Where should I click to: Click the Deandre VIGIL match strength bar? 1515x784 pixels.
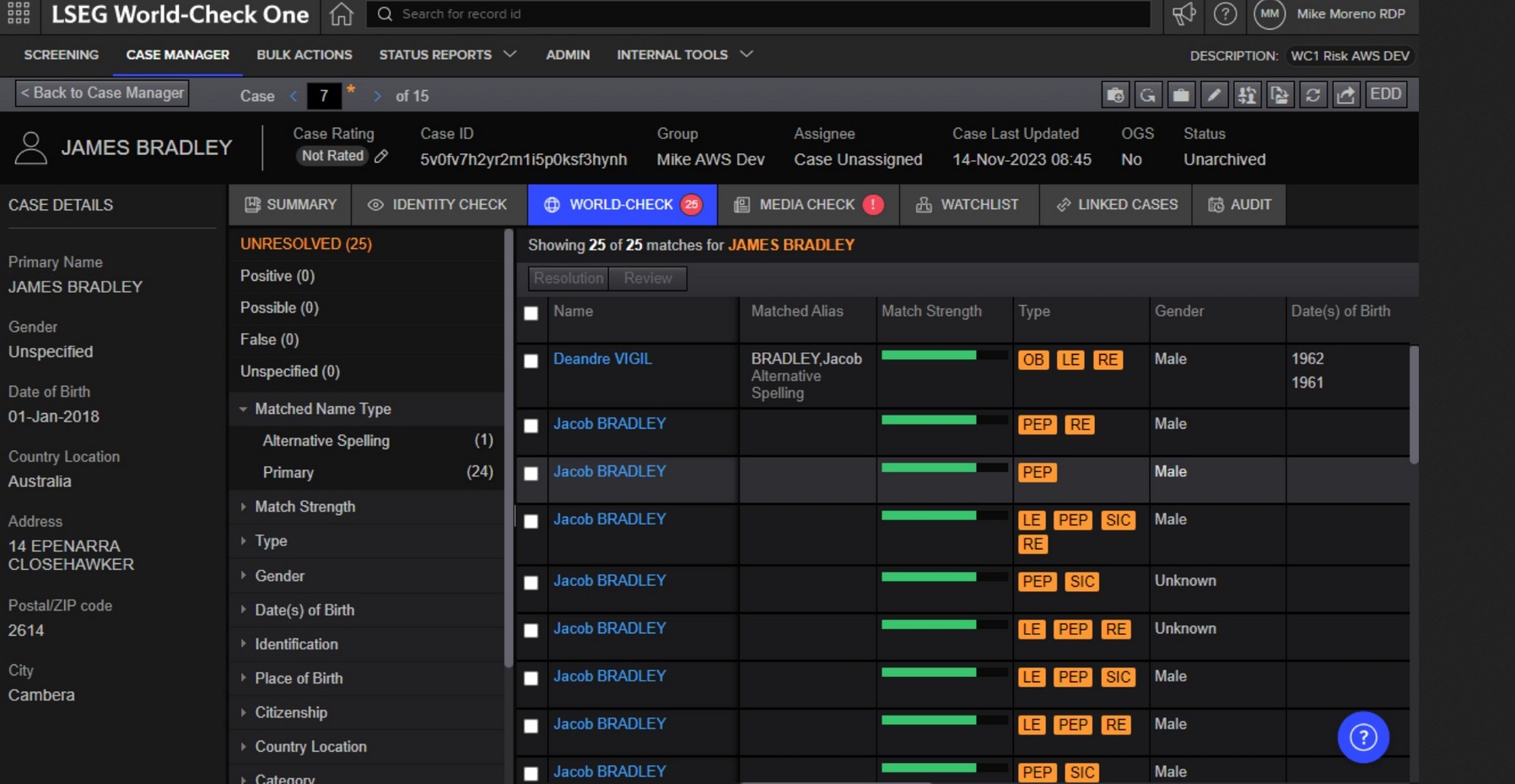pyautogui.click(x=944, y=356)
